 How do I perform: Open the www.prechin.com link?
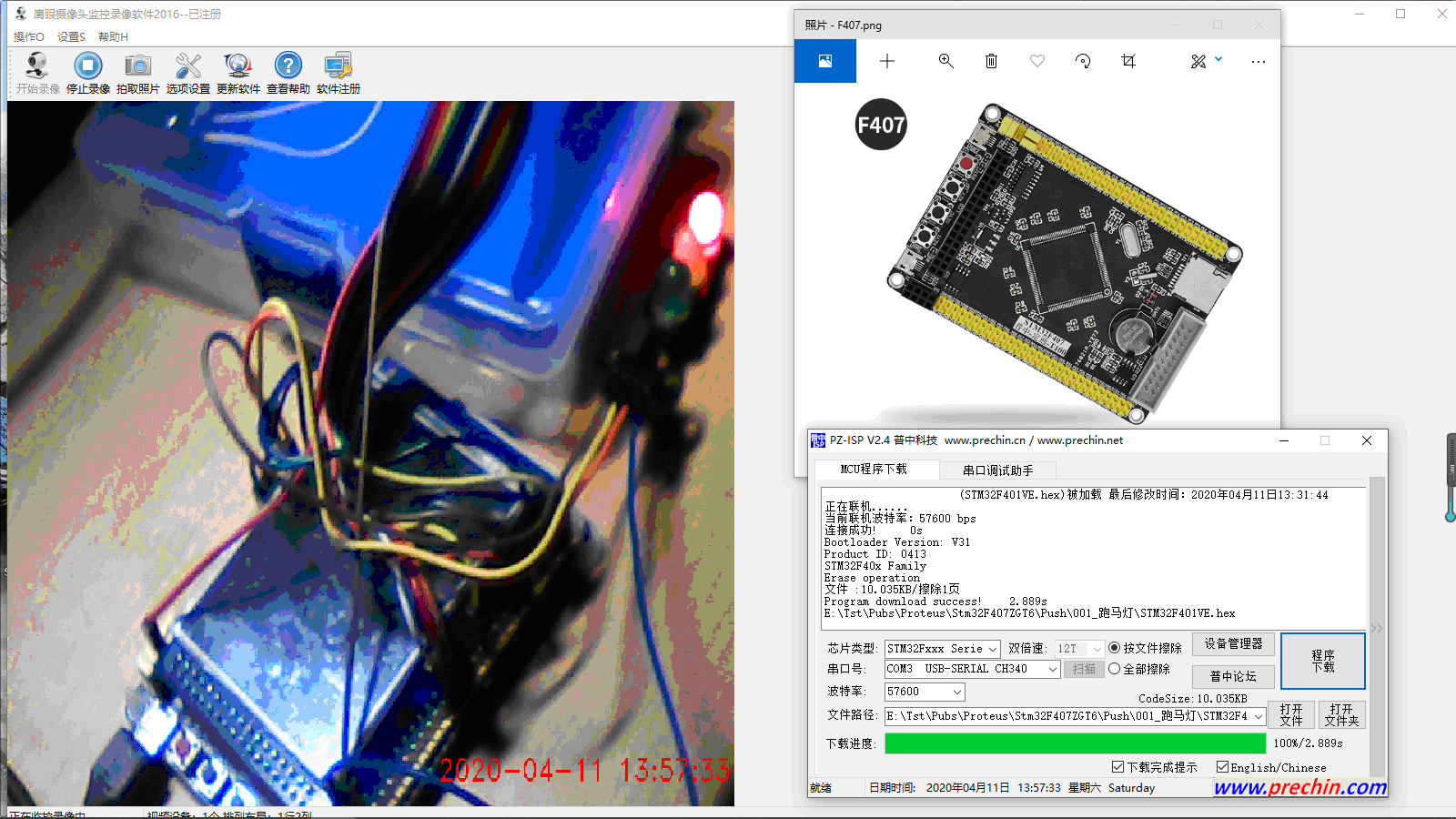pyautogui.click(x=1300, y=786)
